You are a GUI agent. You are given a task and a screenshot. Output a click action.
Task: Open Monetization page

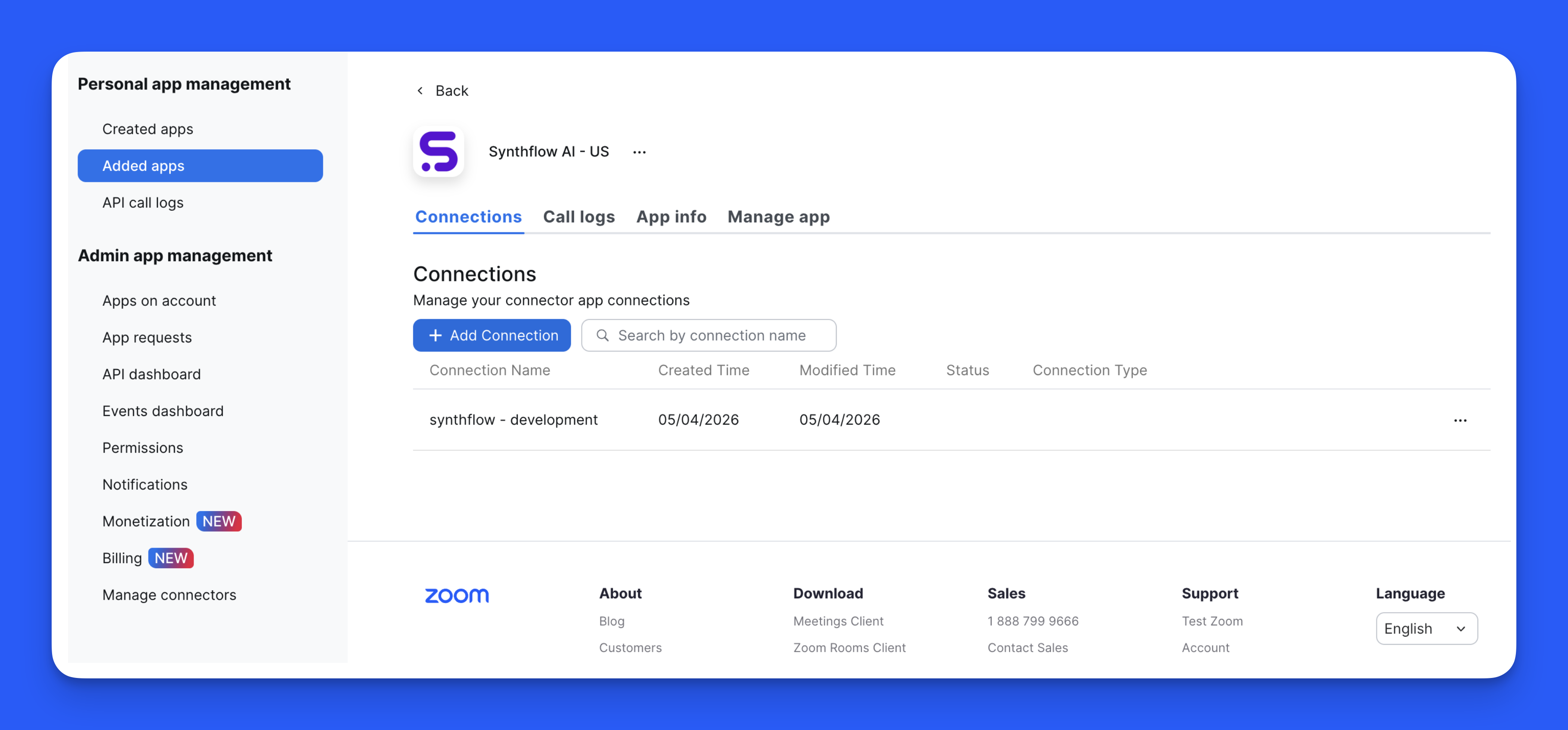[146, 521]
